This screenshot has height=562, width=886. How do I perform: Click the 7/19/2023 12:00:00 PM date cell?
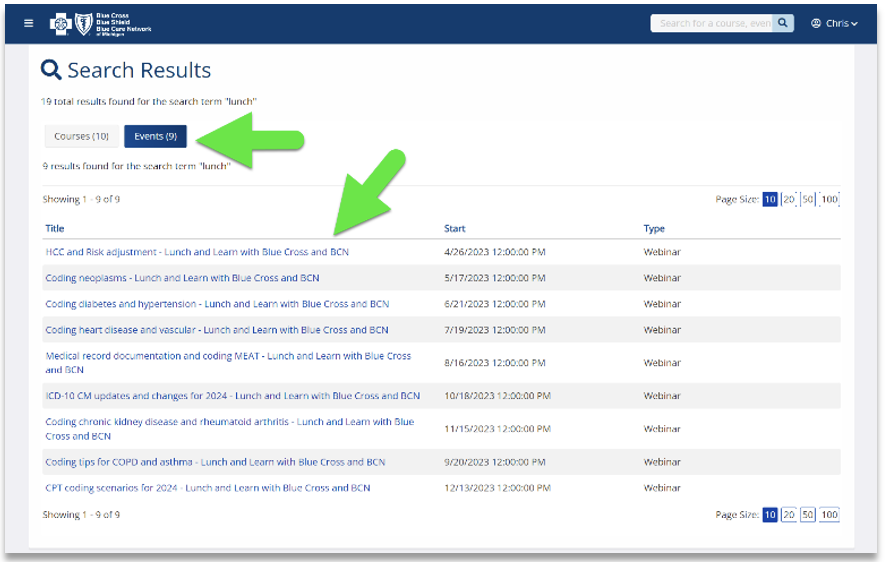495,330
